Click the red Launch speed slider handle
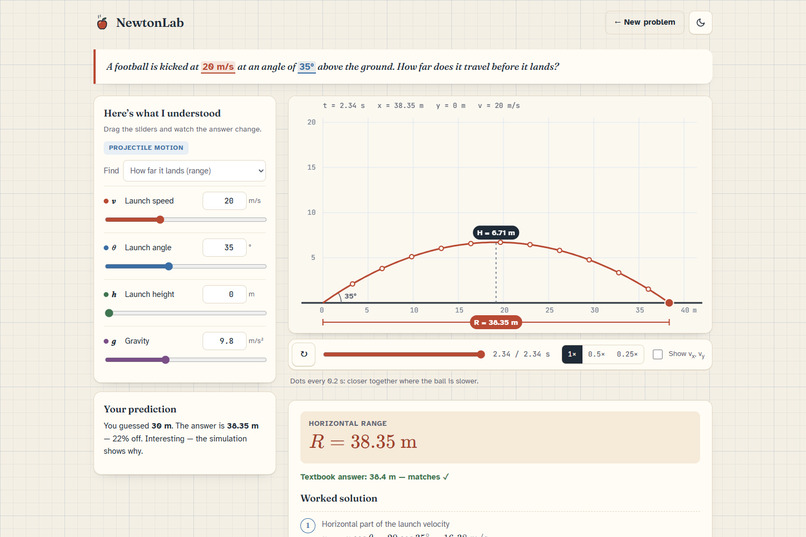The width and height of the screenshot is (806, 537). coord(160,219)
